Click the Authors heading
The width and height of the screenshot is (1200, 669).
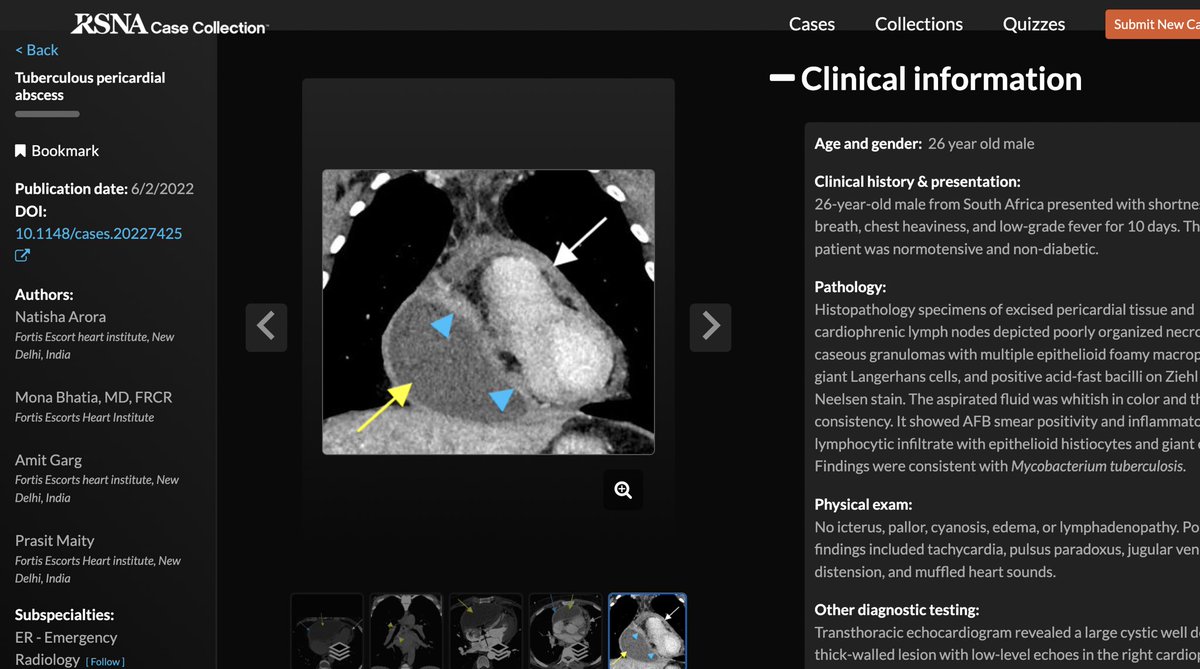click(x=44, y=294)
